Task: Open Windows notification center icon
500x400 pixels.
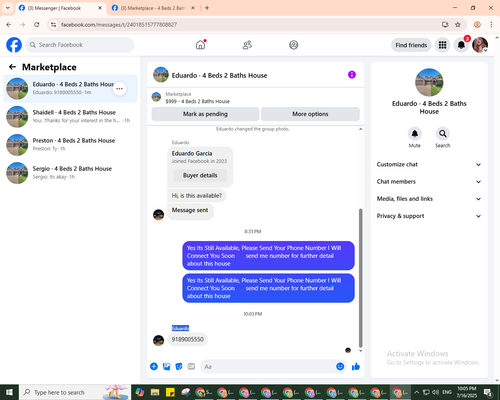Action: click(x=488, y=392)
